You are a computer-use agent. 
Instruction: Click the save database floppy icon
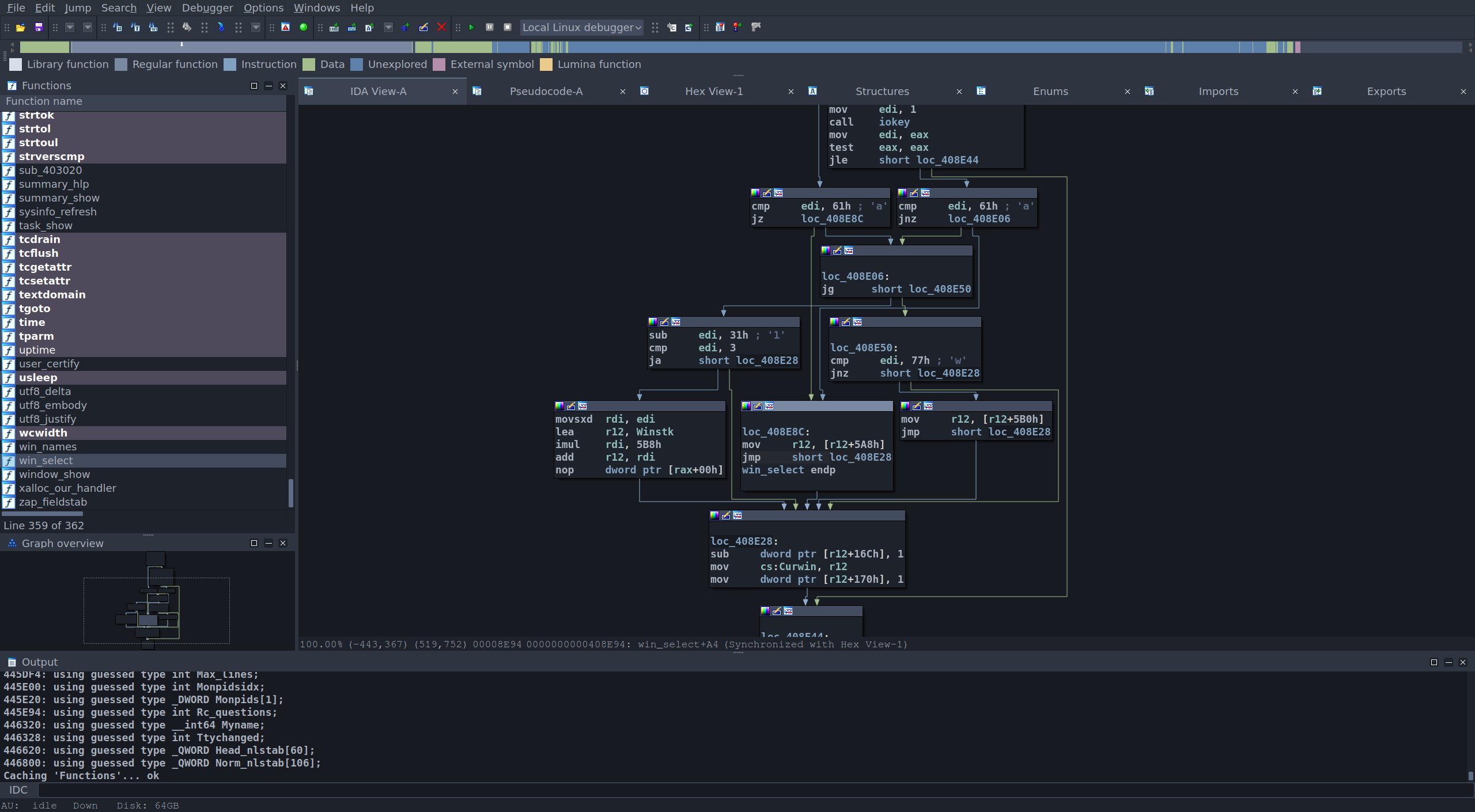(x=39, y=27)
